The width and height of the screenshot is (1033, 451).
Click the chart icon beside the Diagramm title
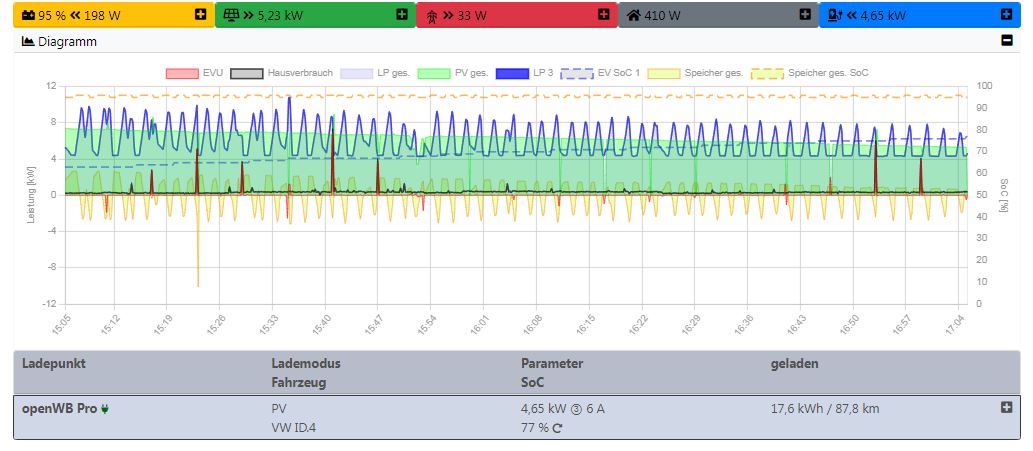(x=28, y=42)
